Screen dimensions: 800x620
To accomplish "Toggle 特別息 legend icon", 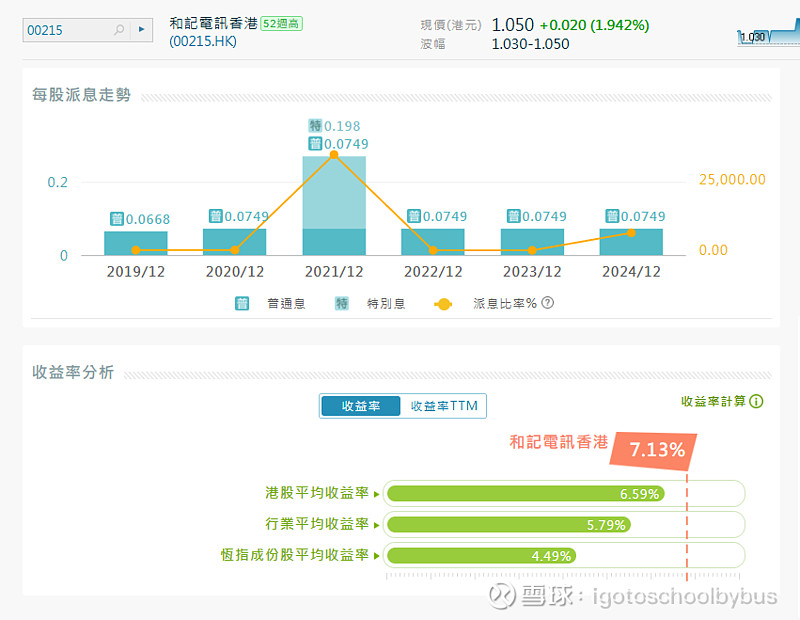I will pos(342,303).
